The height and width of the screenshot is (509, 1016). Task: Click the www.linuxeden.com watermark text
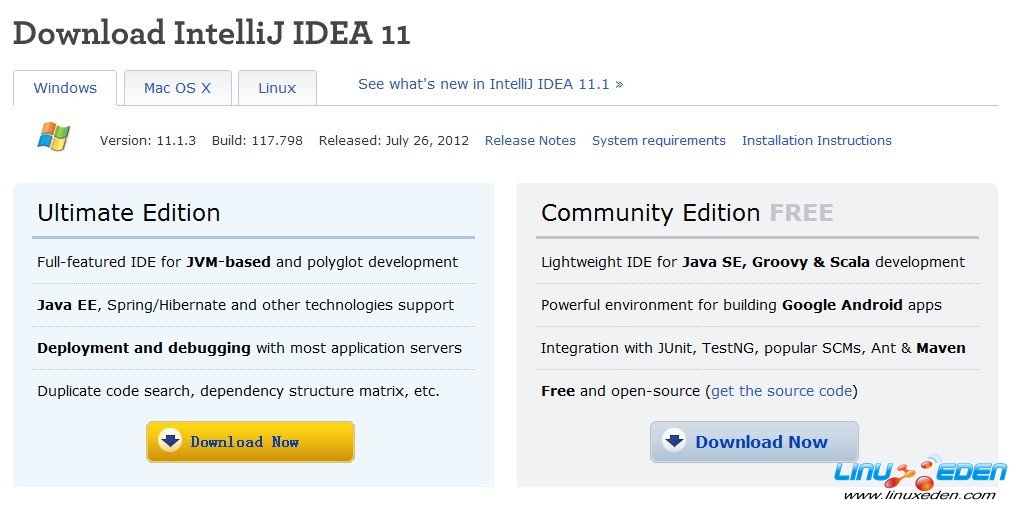click(919, 495)
